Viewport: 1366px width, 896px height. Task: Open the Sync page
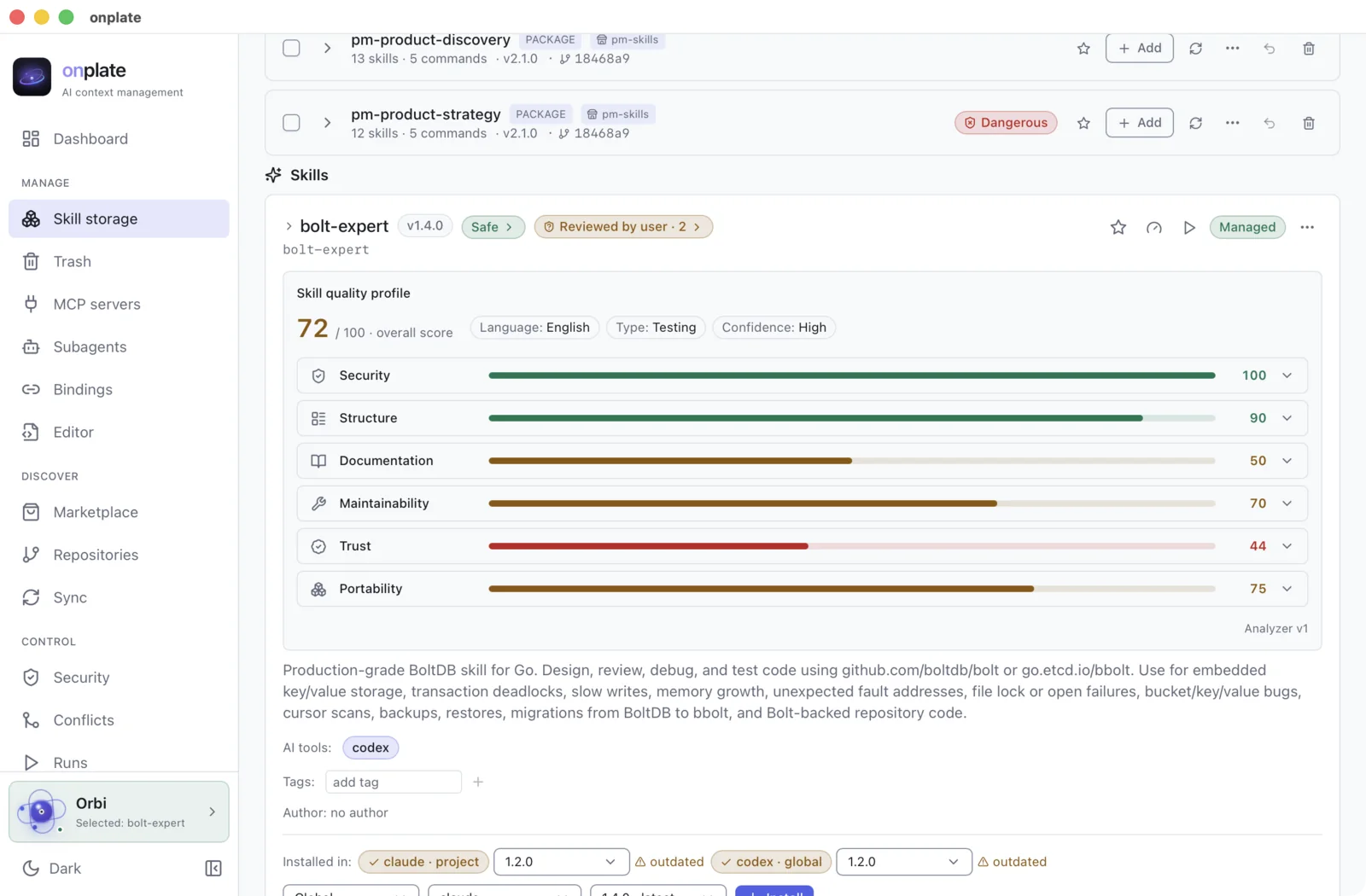point(119,597)
